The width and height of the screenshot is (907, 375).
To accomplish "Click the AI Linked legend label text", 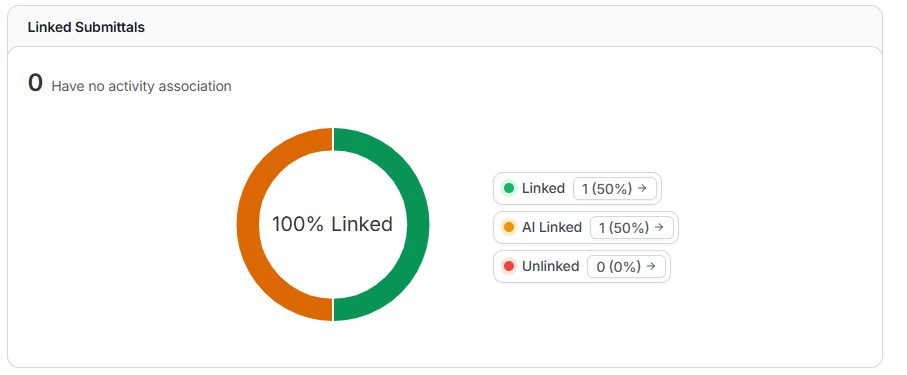I will point(552,227).
